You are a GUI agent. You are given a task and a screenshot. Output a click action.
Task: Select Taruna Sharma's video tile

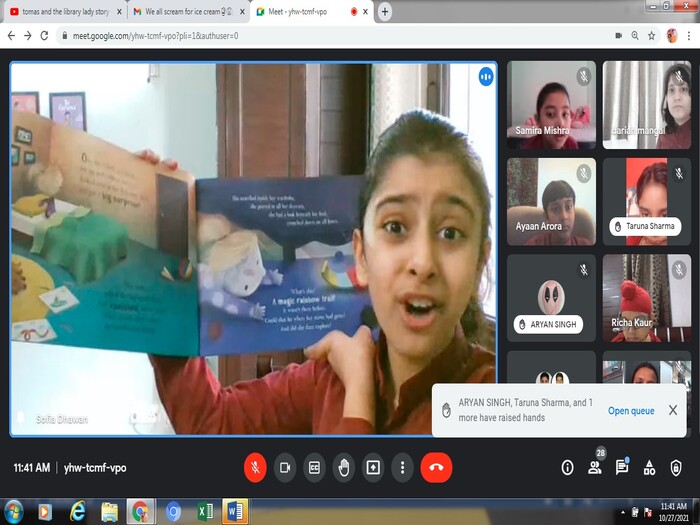point(647,202)
